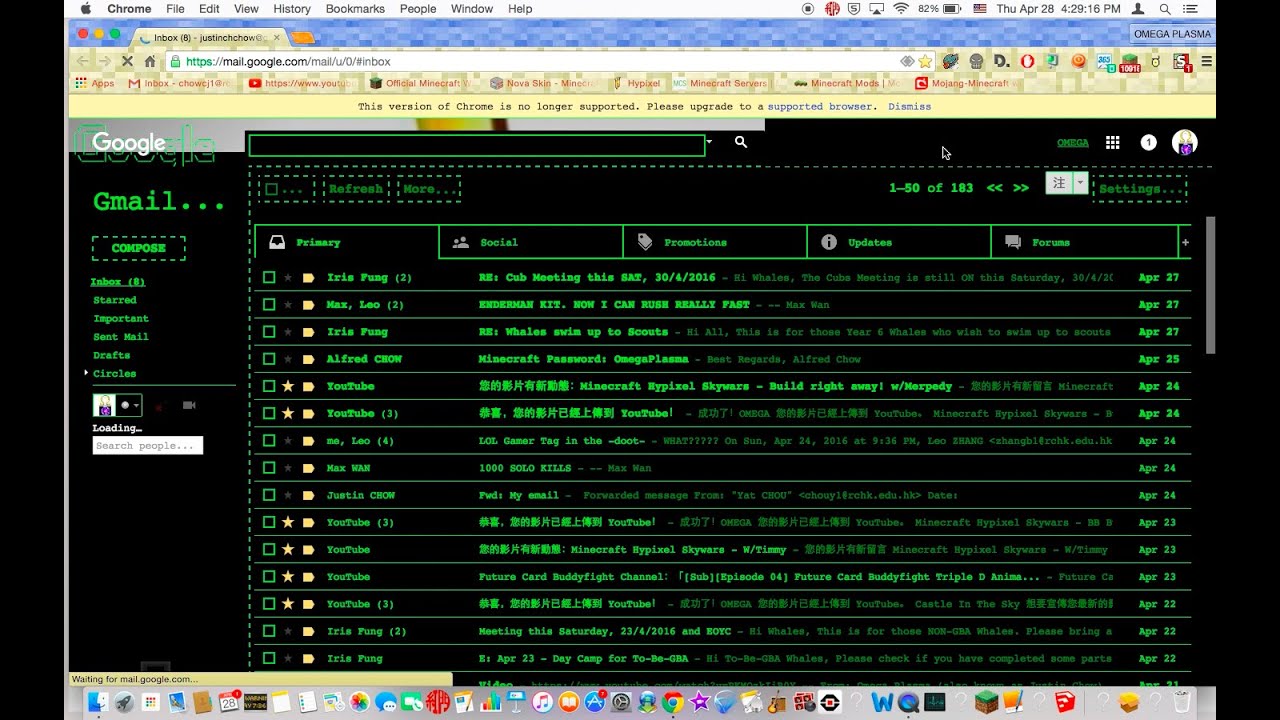Switch to the Promotions tab

pos(715,242)
